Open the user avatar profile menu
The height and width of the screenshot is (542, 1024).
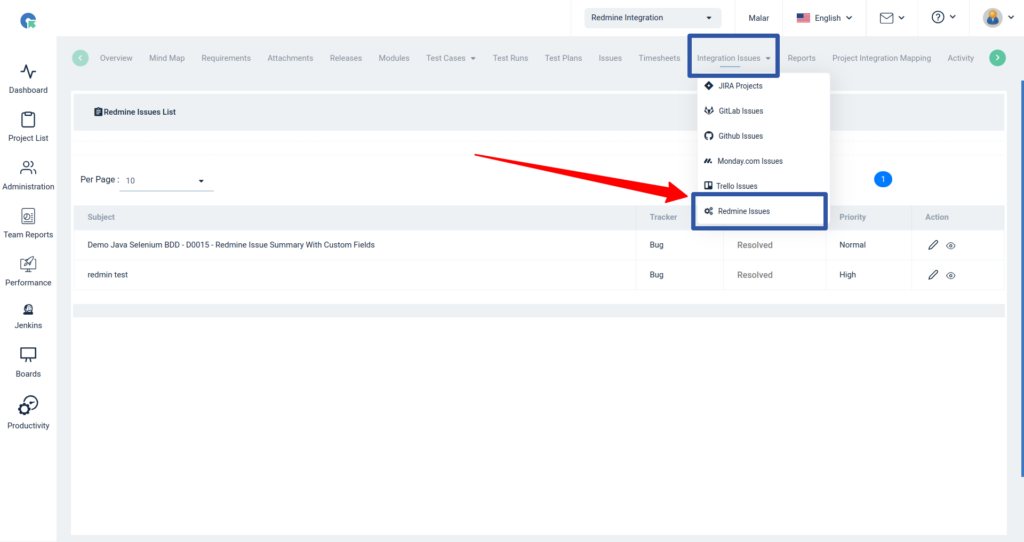click(x=997, y=17)
